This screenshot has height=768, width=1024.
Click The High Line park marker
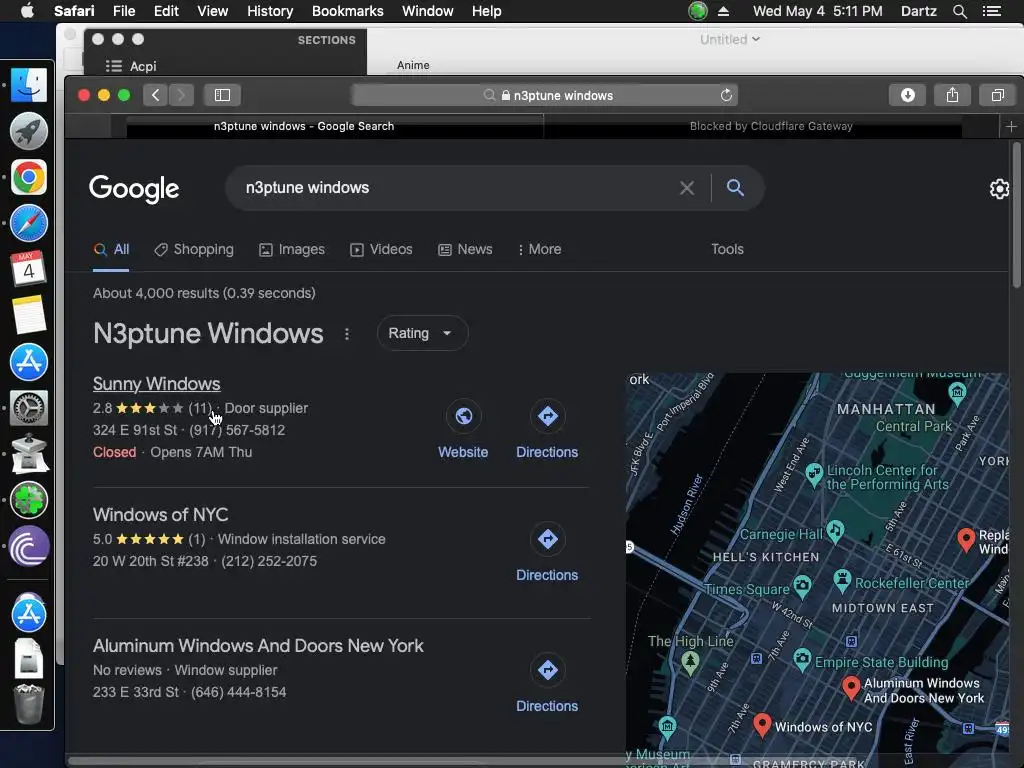tap(690, 663)
